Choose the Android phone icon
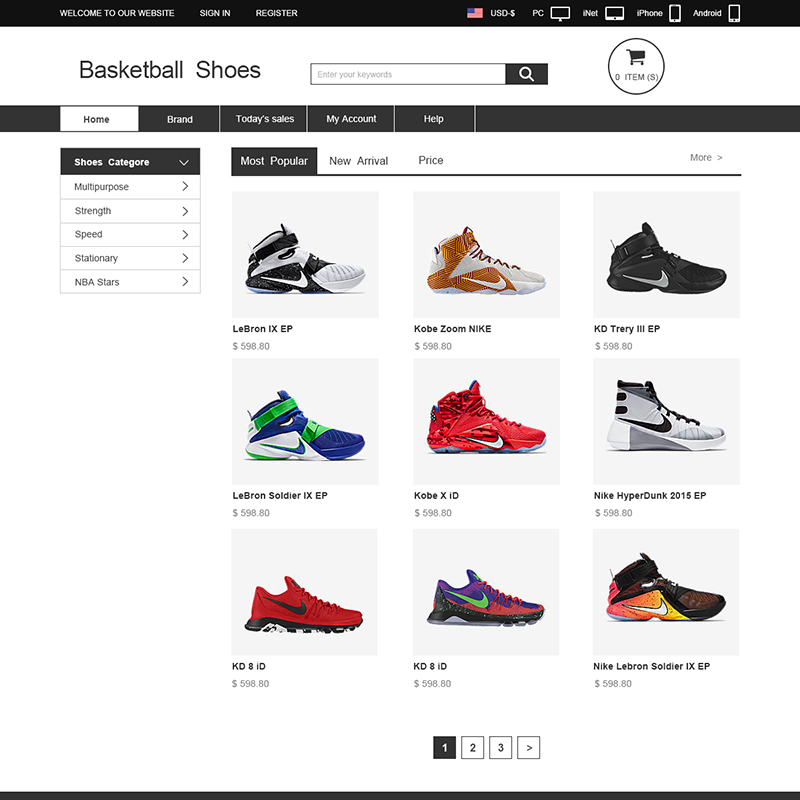800x800 pixels. point(734,13)
